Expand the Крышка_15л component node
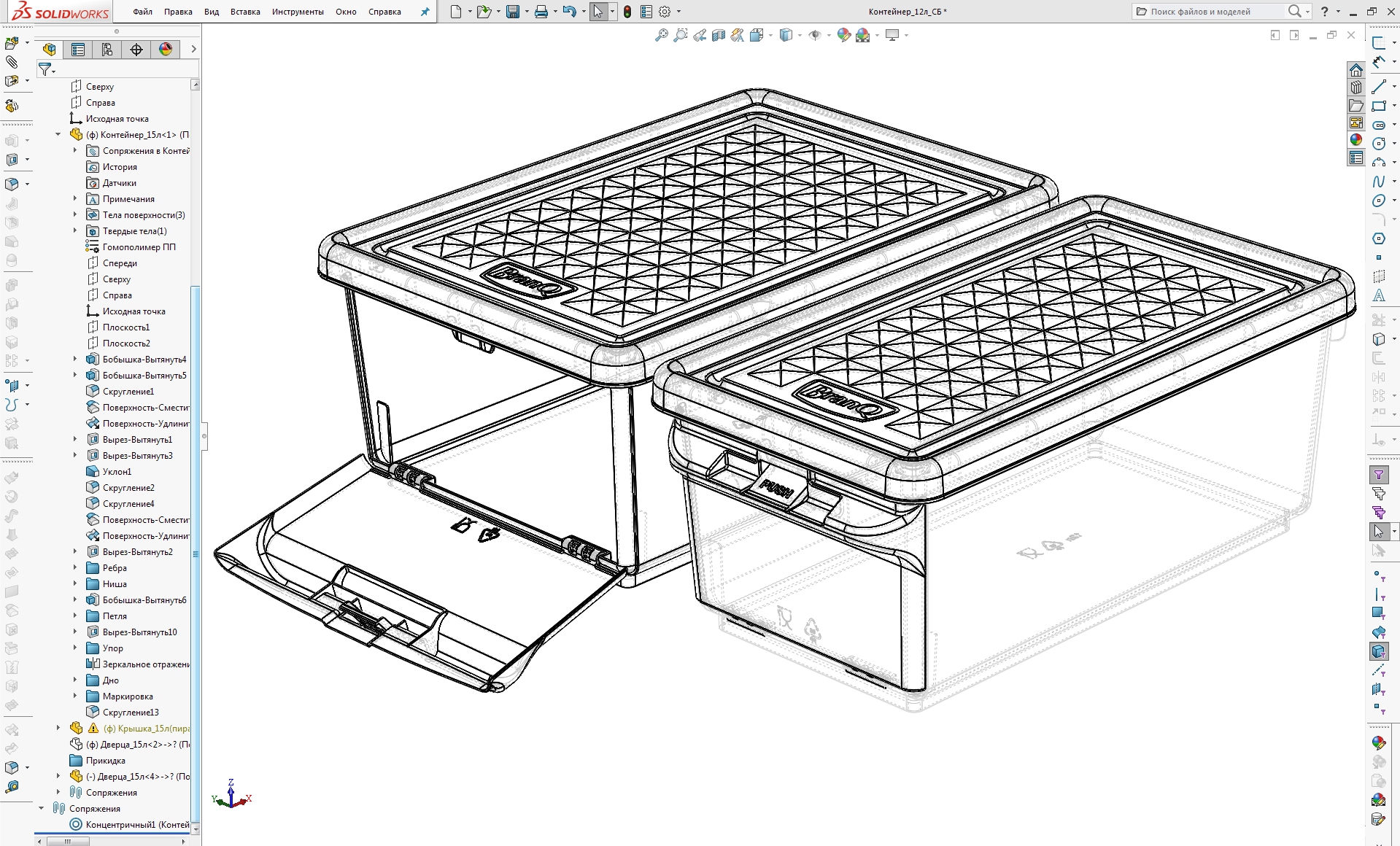Screen dimensions: 1400x846 point(58,728)
